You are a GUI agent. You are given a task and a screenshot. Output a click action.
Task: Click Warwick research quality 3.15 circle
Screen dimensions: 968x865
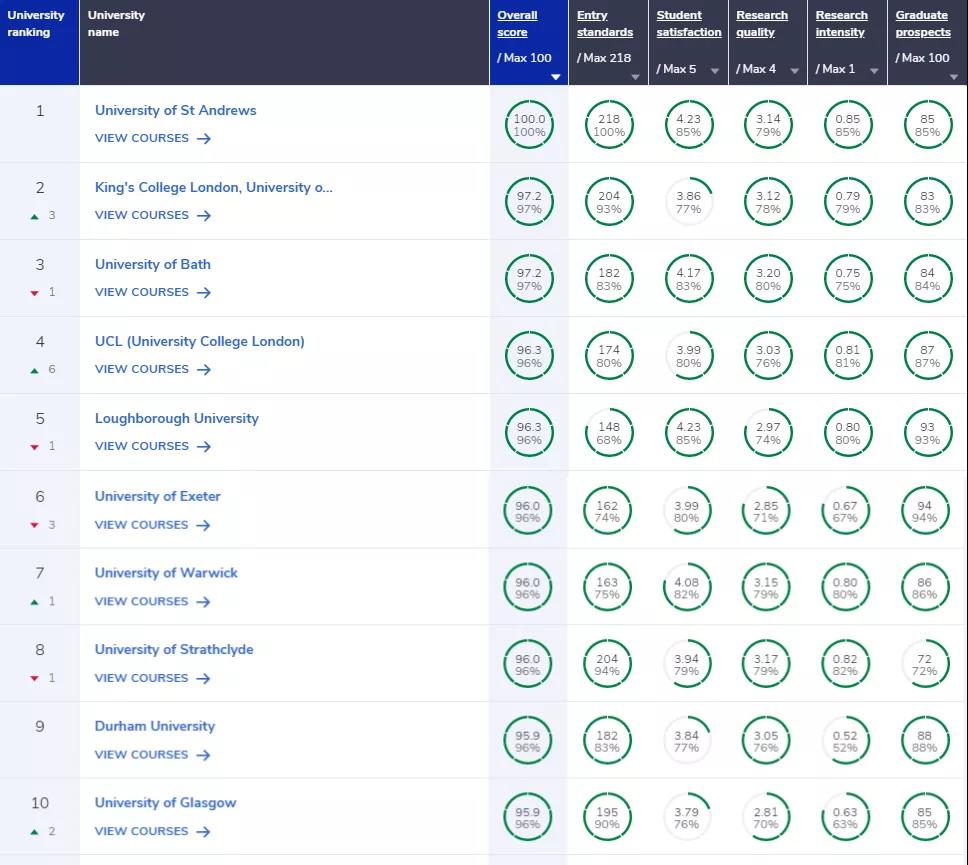click(x=767, y=588)
